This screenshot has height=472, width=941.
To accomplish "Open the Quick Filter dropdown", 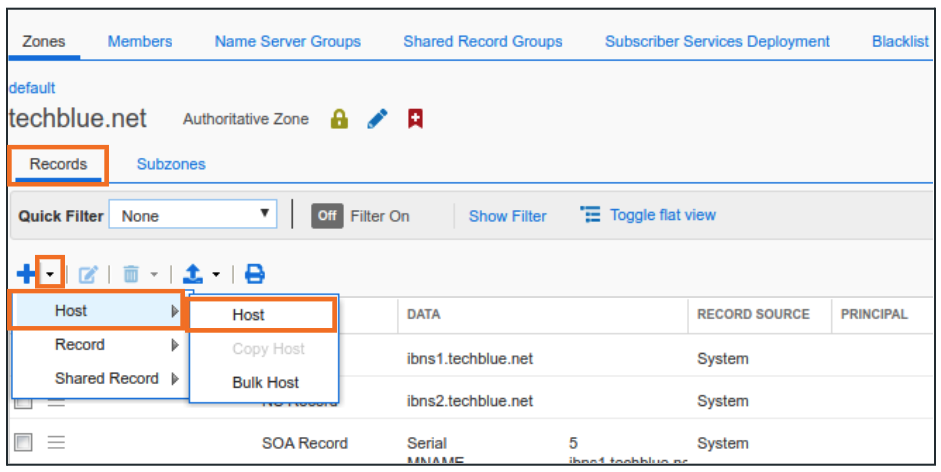I will tap(193, 215).
